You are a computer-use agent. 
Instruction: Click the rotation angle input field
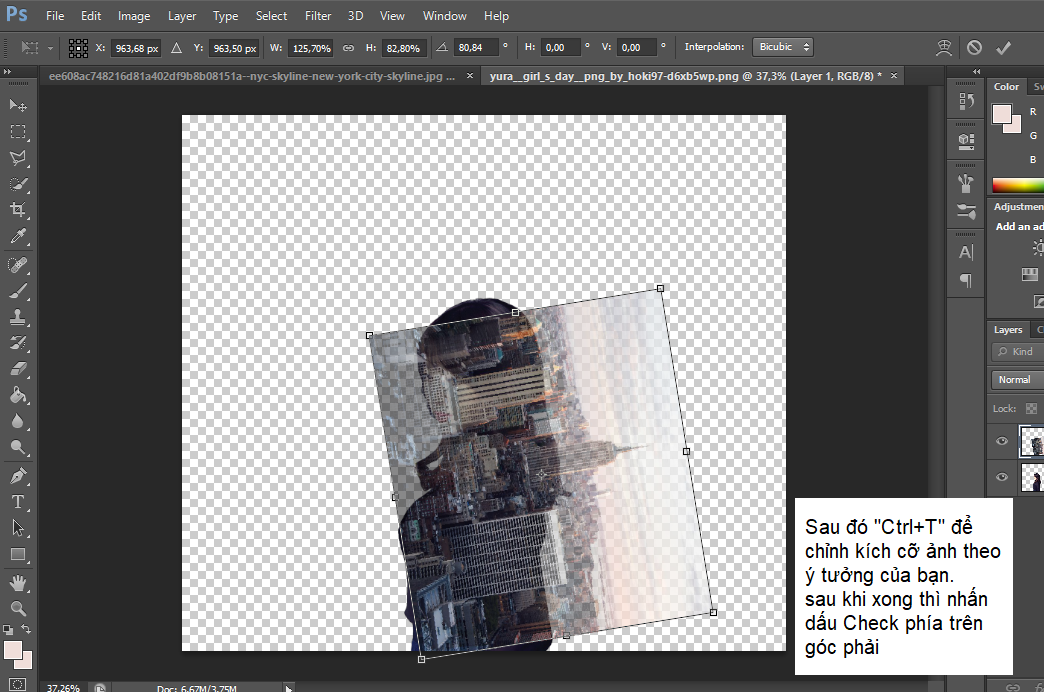coord(475,47)
